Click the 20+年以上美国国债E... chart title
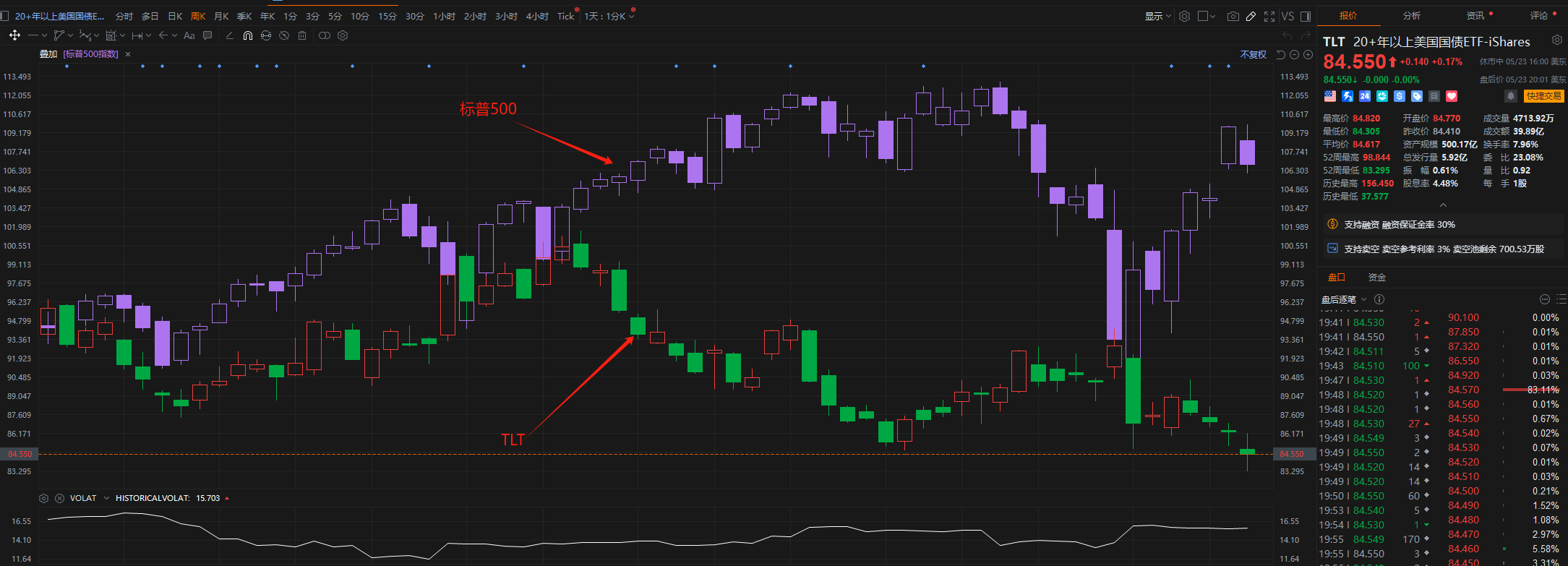This screenshot has height=566, width=1568. tap(59, 16)
